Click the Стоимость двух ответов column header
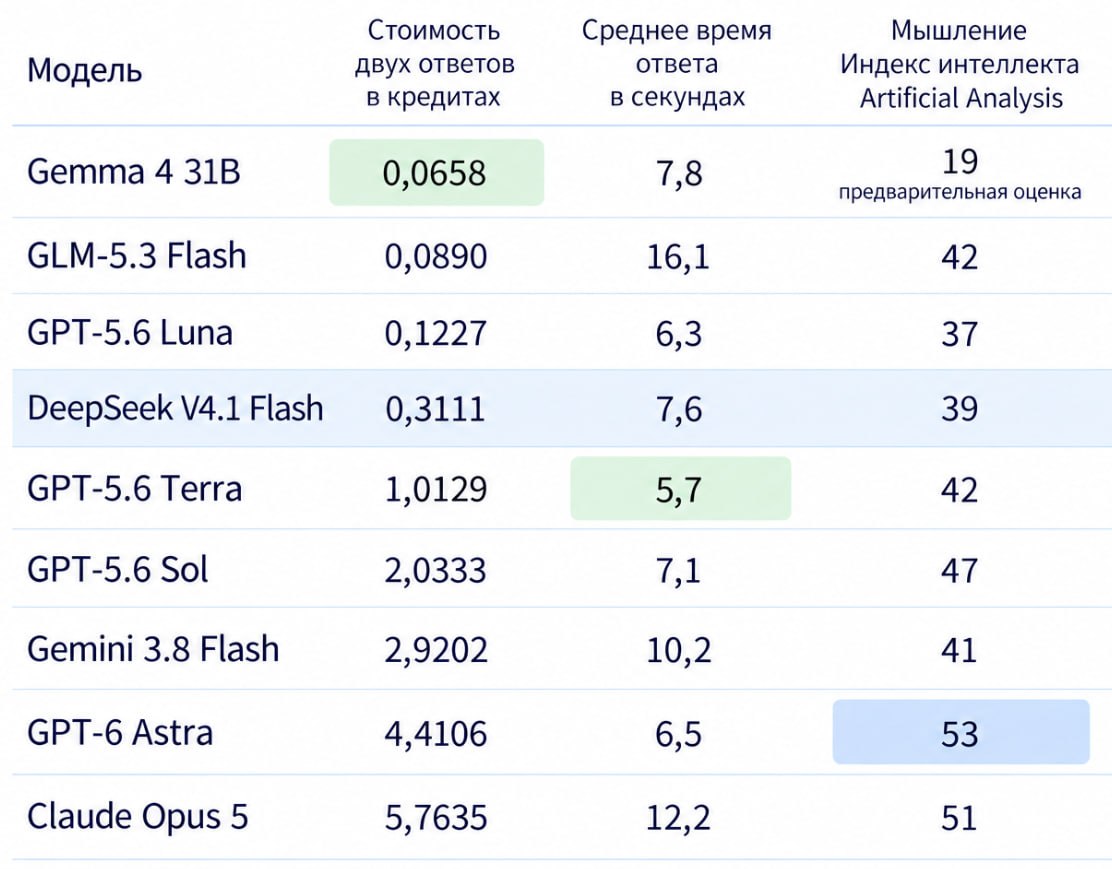The width and height of the screenshot is (1112, 869). coord(434,63)
